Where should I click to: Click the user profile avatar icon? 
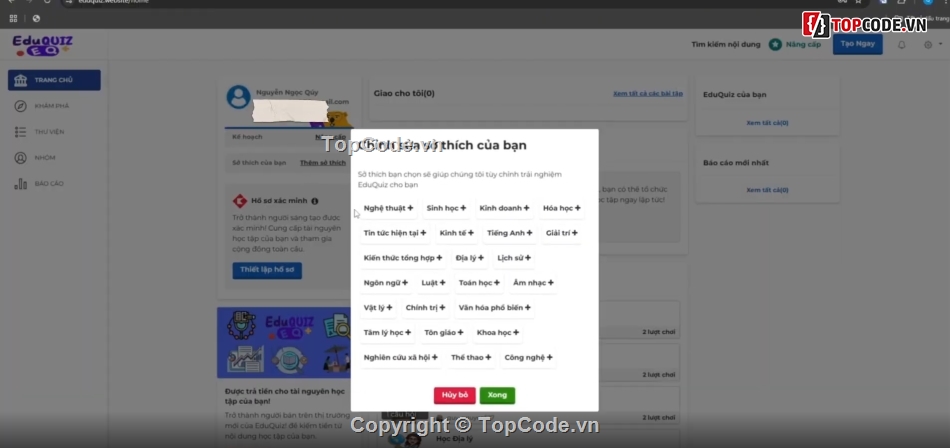pyautogui.click(x=238, y=97)
